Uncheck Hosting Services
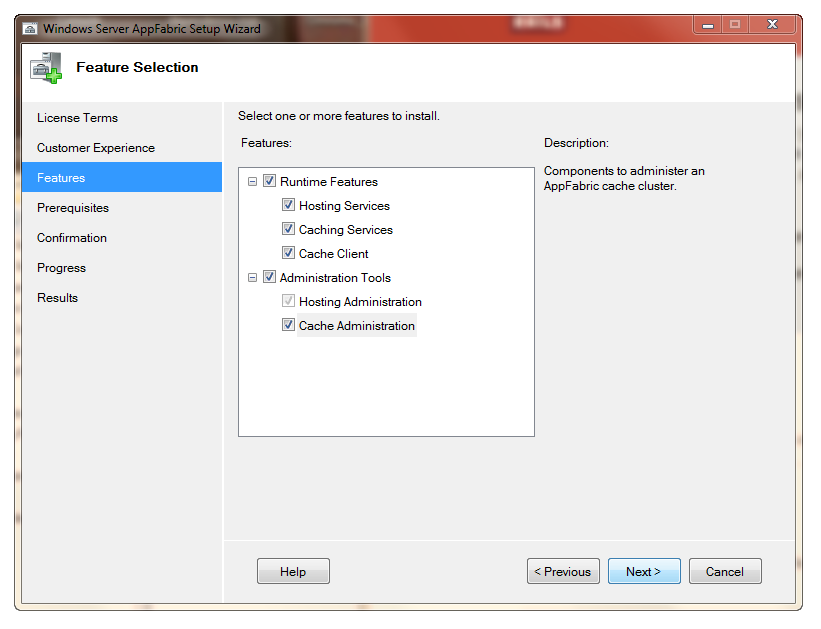The width and height of the screenshot is (821, 629). pyautogui.click(x=287, y=205)
